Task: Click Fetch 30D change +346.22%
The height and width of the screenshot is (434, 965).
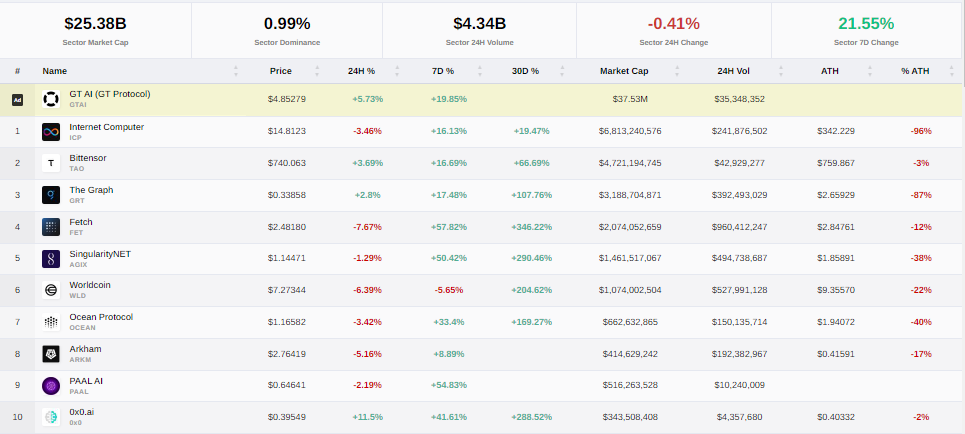Action: [x=531, y=227]
